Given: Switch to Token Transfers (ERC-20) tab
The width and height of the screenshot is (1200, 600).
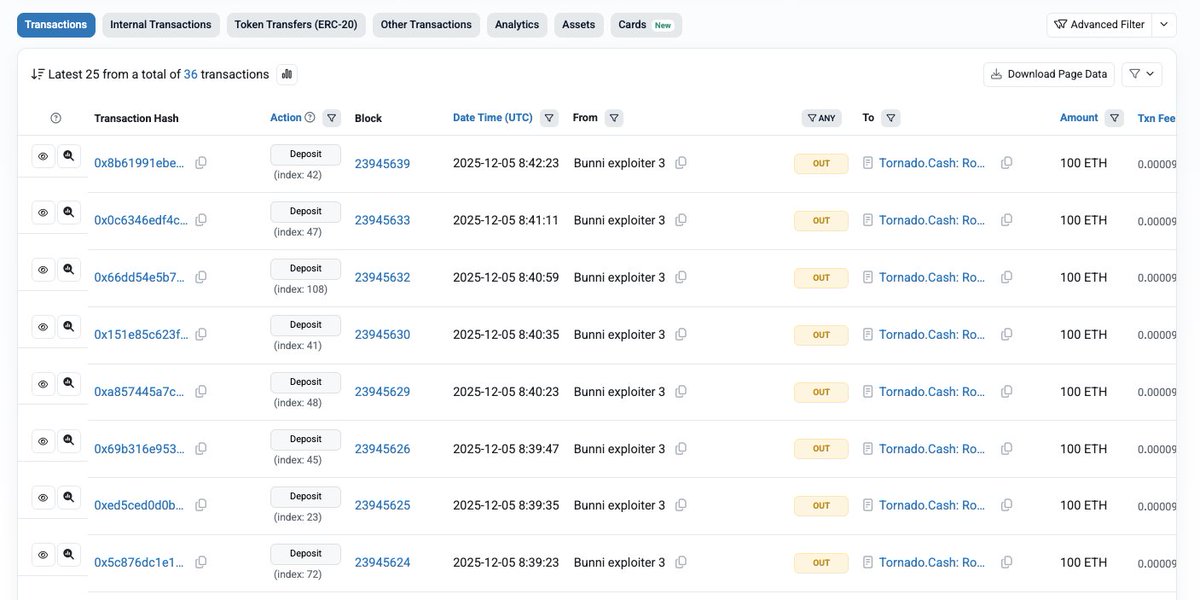Looking at the screenshot, I should [297, 25].
